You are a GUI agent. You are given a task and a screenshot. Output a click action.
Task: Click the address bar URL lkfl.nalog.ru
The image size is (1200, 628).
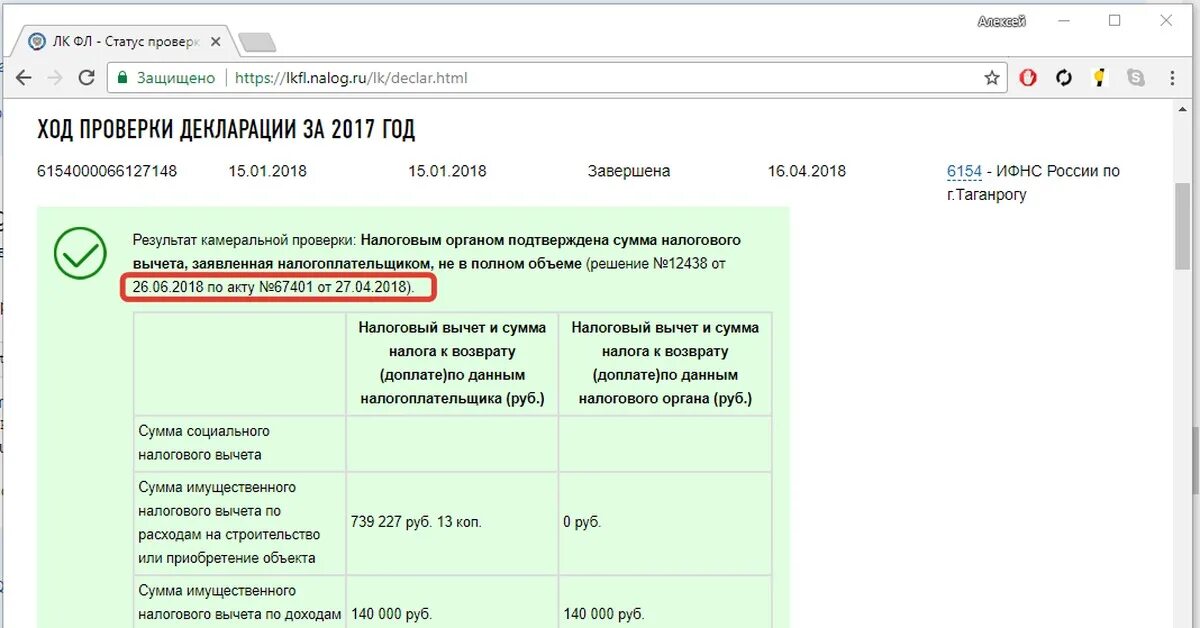[352, 77]
